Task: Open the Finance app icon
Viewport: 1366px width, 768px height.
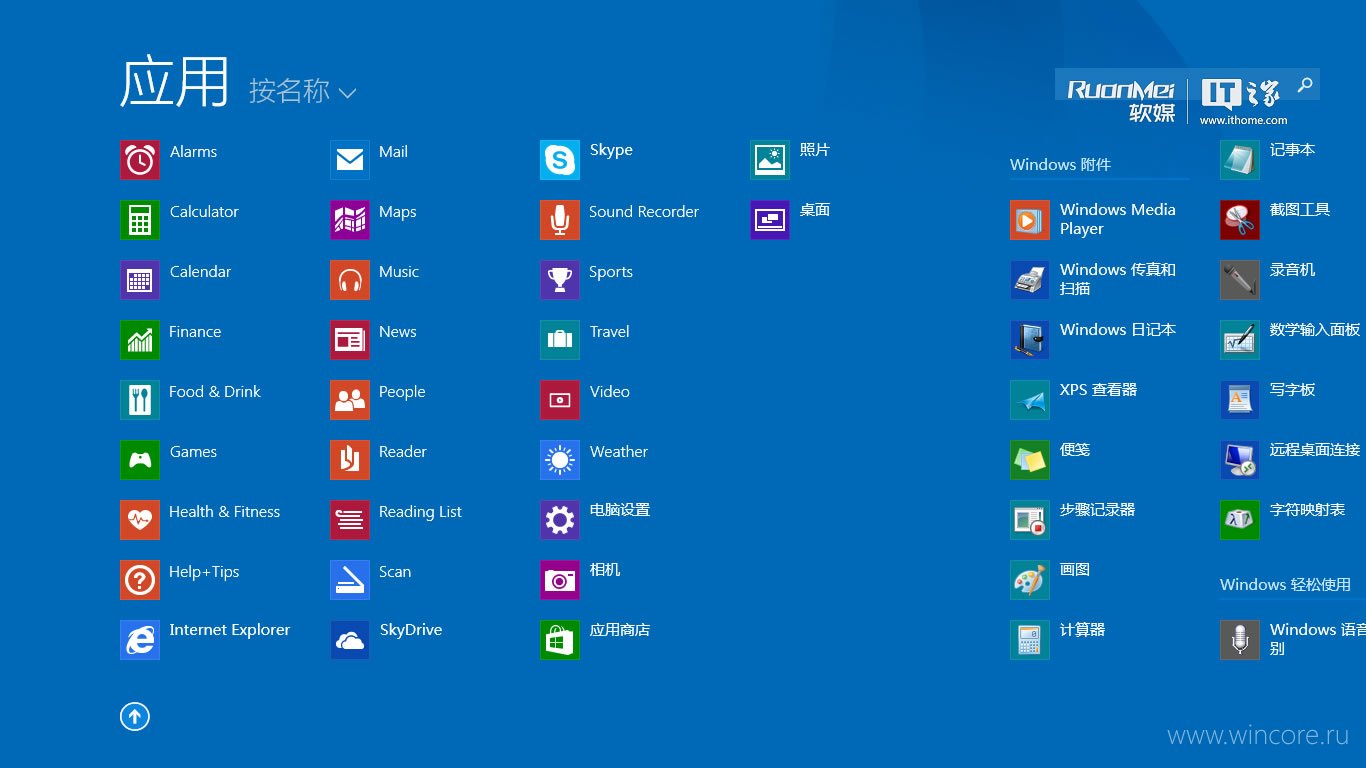Action: click(x=140, y=340)
